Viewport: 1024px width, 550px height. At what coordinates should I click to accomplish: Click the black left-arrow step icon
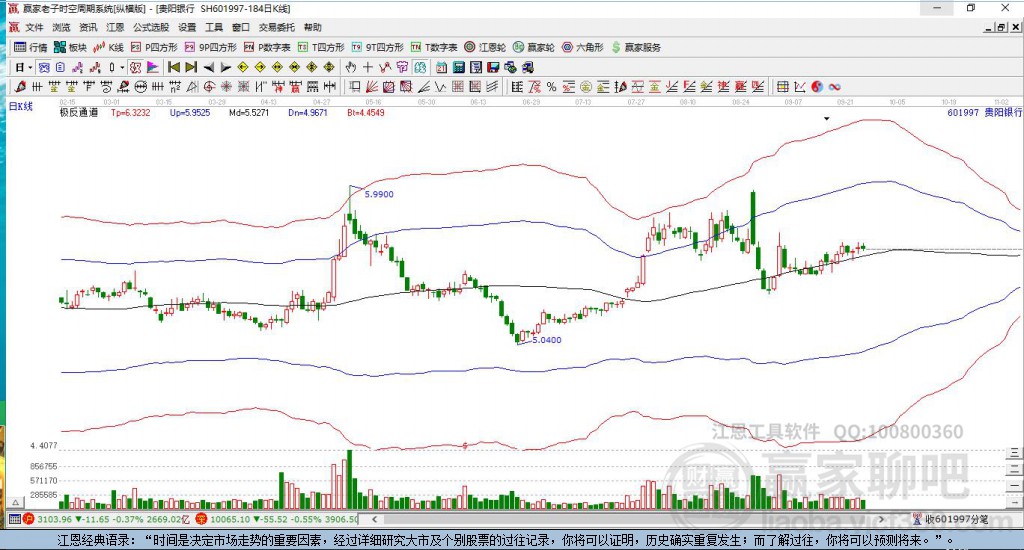208,67
